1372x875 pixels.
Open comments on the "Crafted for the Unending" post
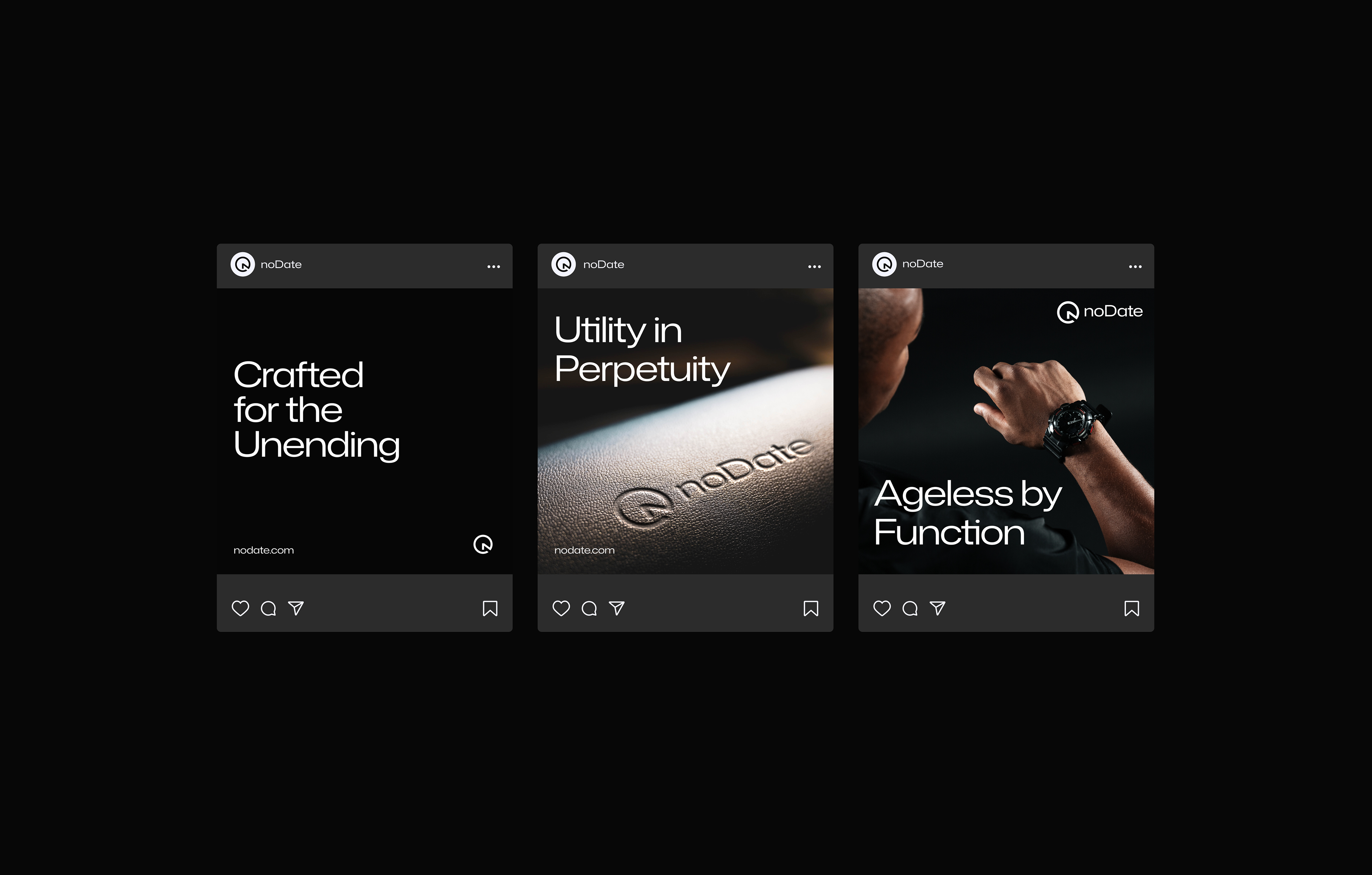tap(268, 608)
